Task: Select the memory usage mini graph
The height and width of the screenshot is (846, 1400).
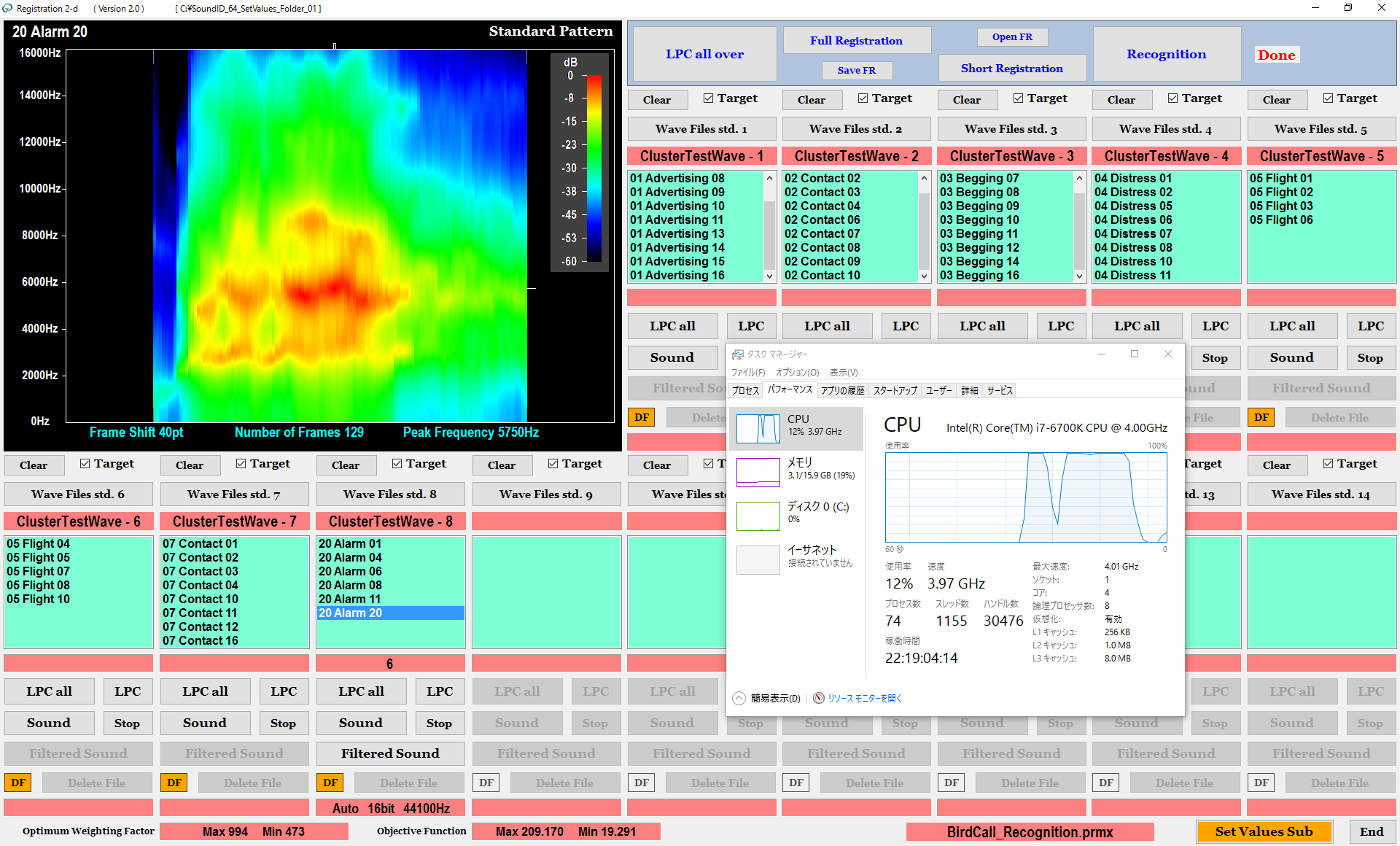Action: click(x=758, y=472)
